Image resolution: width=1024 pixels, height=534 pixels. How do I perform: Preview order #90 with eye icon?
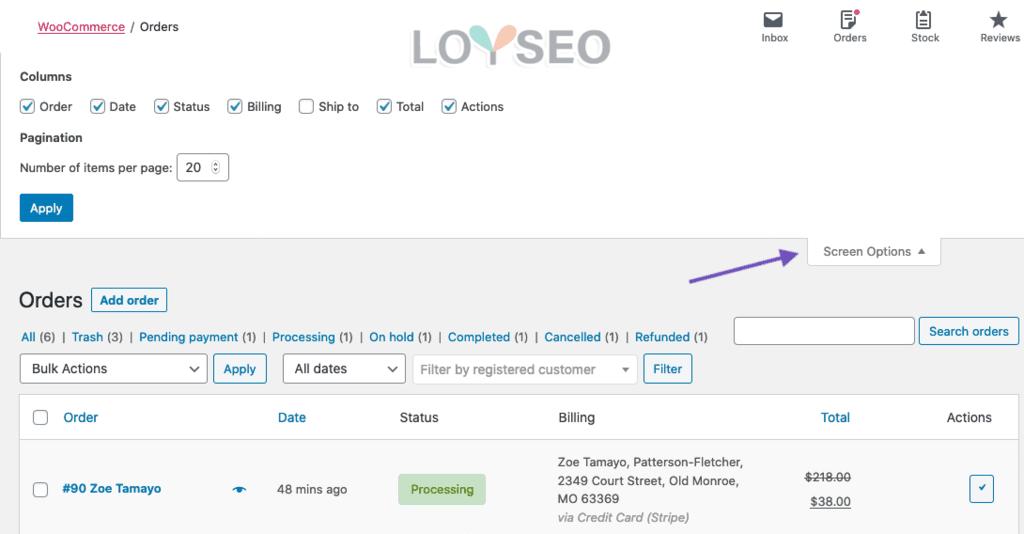click(x=239, y=489)
